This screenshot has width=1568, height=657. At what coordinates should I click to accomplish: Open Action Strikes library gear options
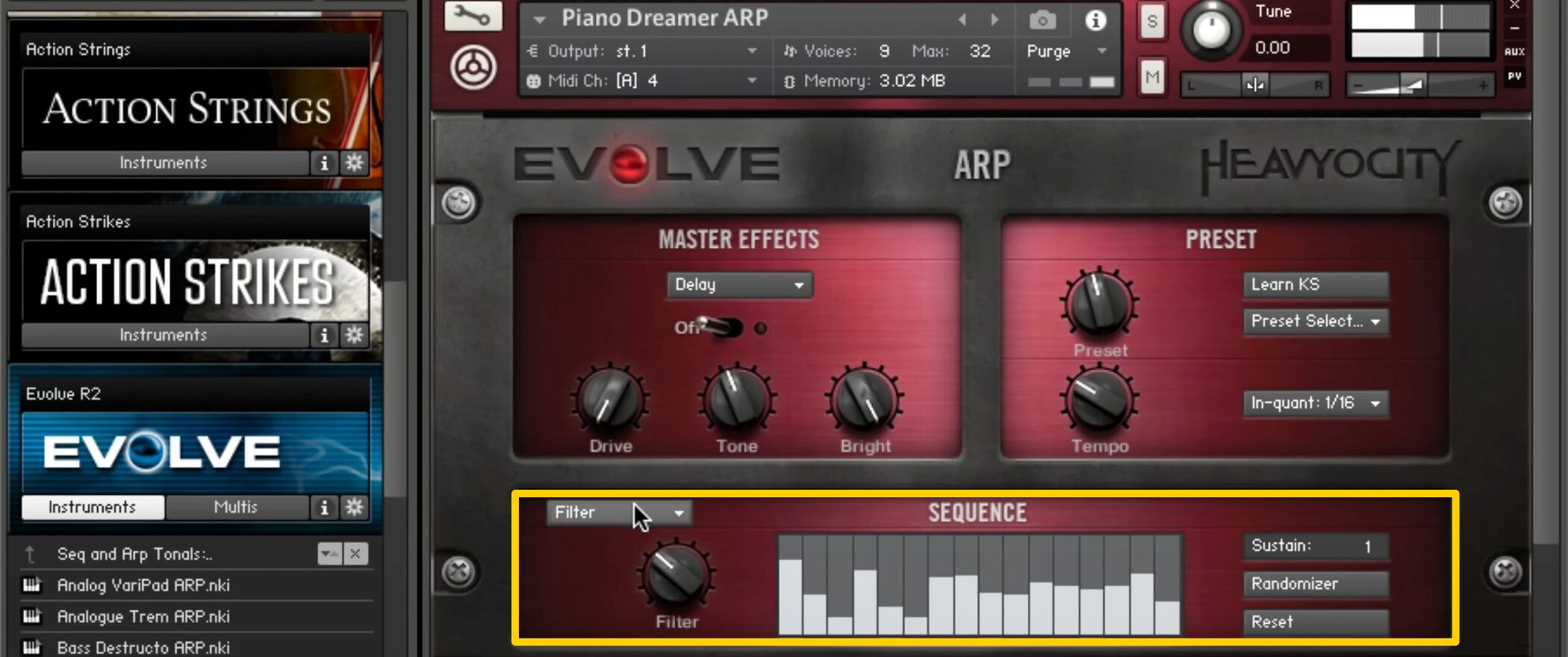coord(354,335)
